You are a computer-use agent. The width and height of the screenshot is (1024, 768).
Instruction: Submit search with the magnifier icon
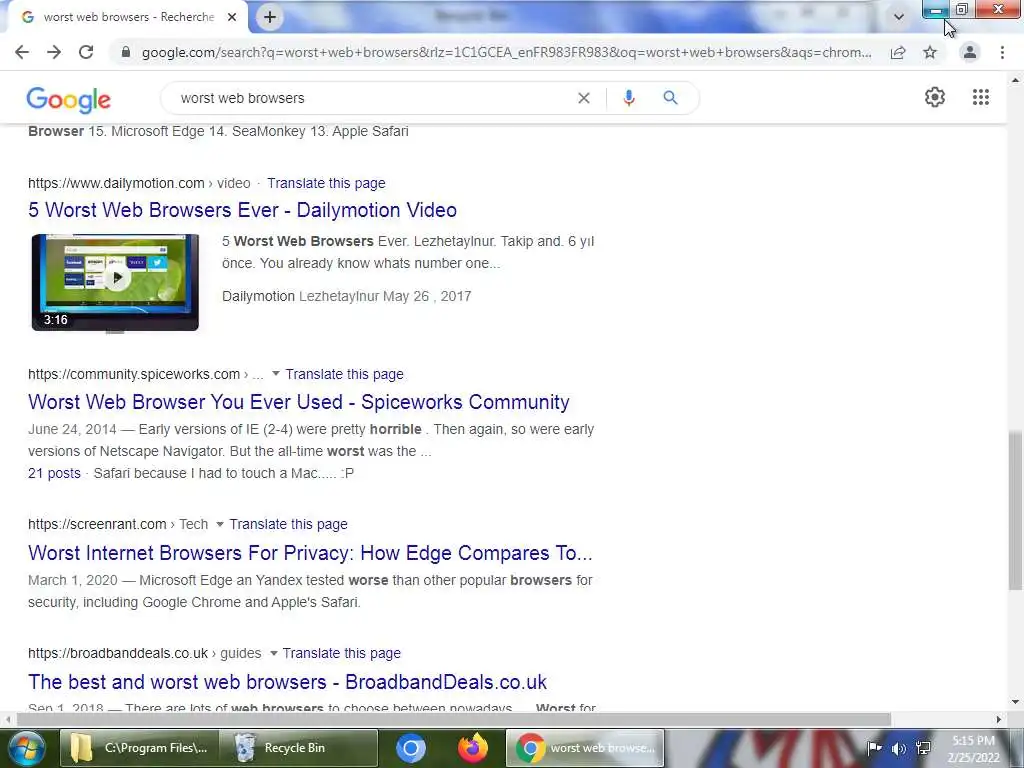(x=670, y=98)
